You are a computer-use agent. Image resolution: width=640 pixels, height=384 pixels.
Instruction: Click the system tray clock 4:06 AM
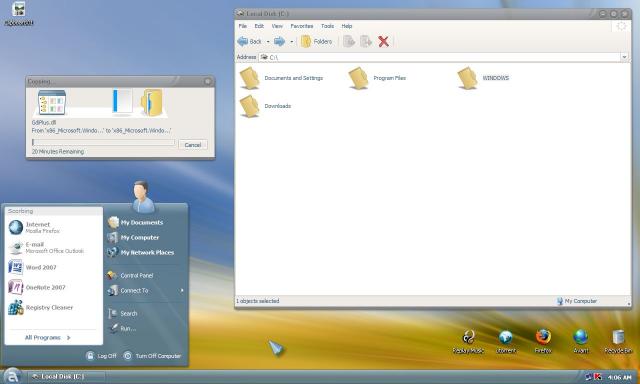pyautogui.click(x=619, y=377)
